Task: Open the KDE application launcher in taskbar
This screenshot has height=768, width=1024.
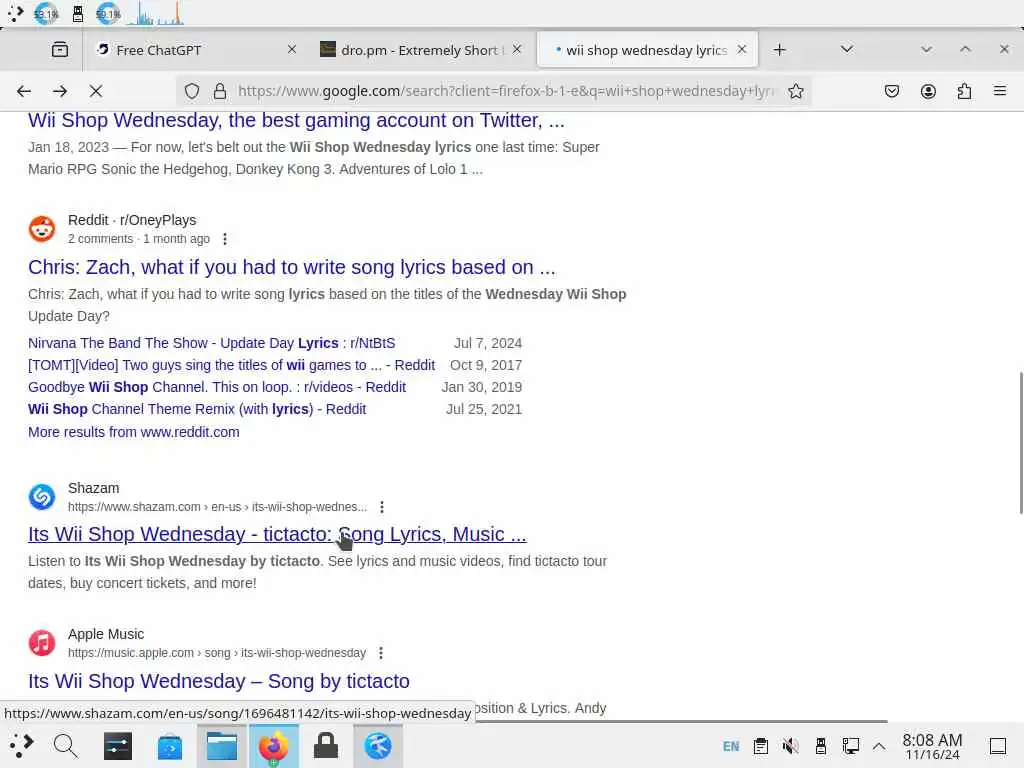Action: pos(21,745)
